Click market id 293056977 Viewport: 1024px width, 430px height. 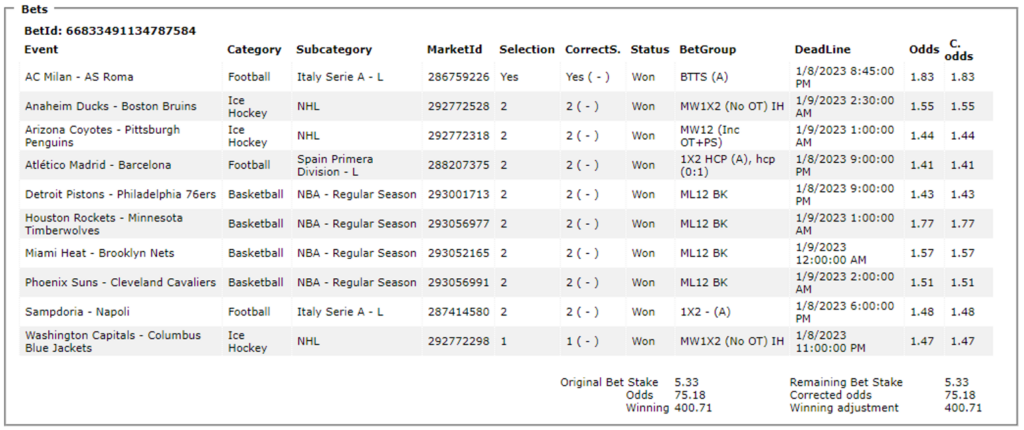coord(458,224)
